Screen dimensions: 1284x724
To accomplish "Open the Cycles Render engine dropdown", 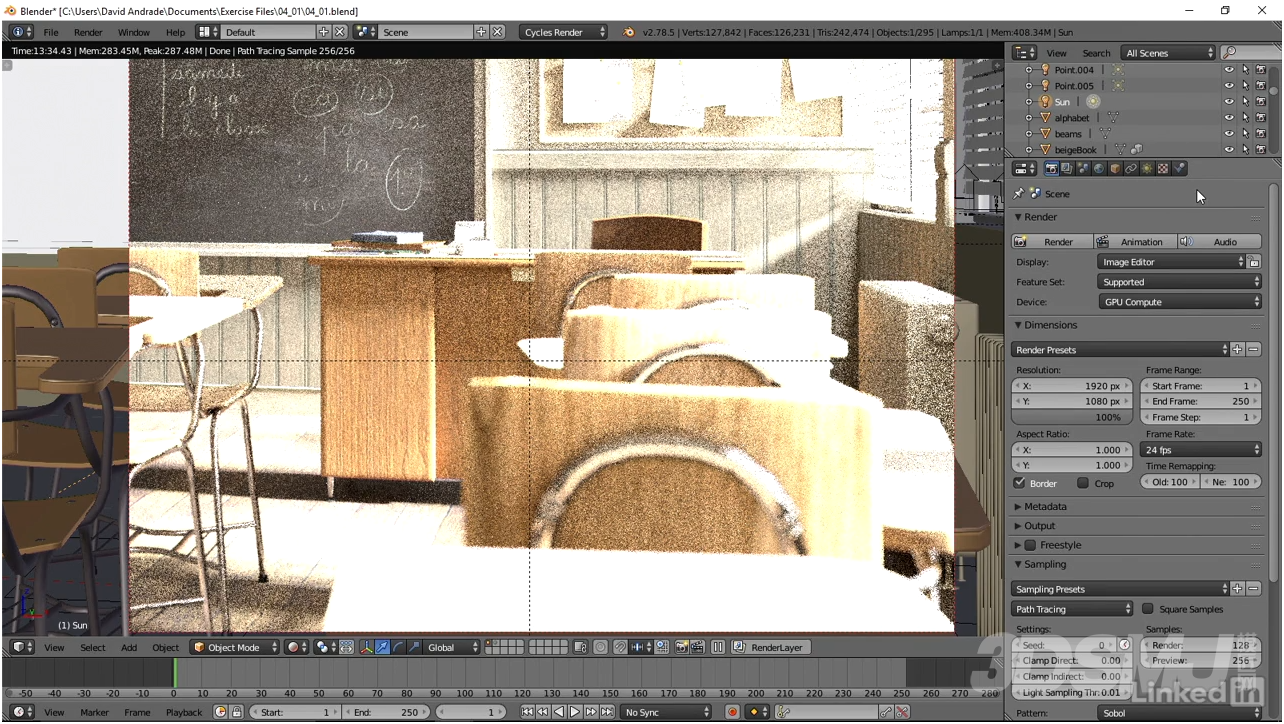I will 563,32.
